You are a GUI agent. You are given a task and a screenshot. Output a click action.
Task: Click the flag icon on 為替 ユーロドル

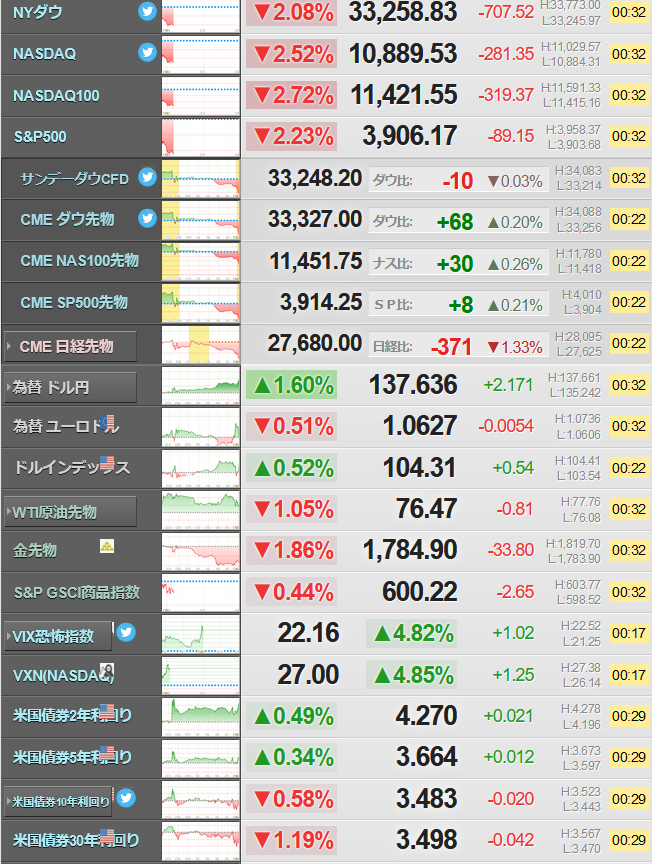click(x=108, y=422)
